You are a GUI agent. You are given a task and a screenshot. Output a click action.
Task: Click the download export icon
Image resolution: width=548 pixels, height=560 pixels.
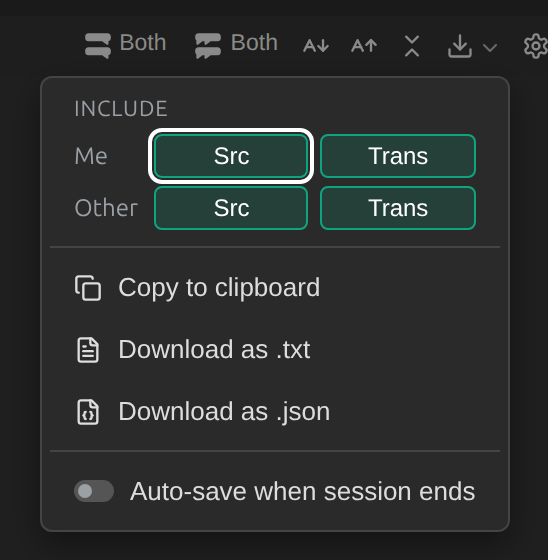tap(460, 46)
